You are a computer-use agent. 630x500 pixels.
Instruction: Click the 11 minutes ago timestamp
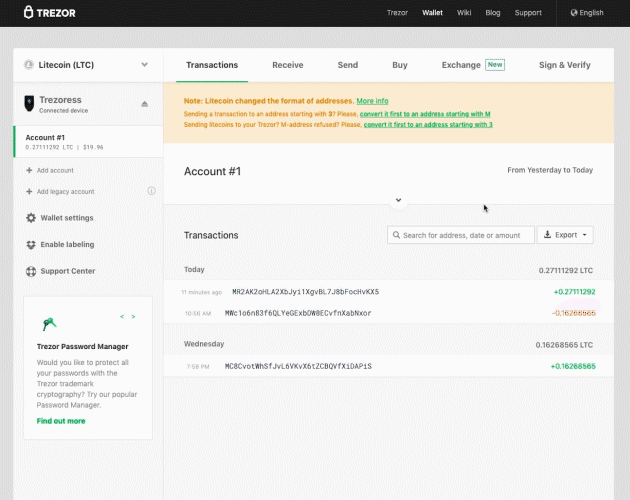pos(201,292)
